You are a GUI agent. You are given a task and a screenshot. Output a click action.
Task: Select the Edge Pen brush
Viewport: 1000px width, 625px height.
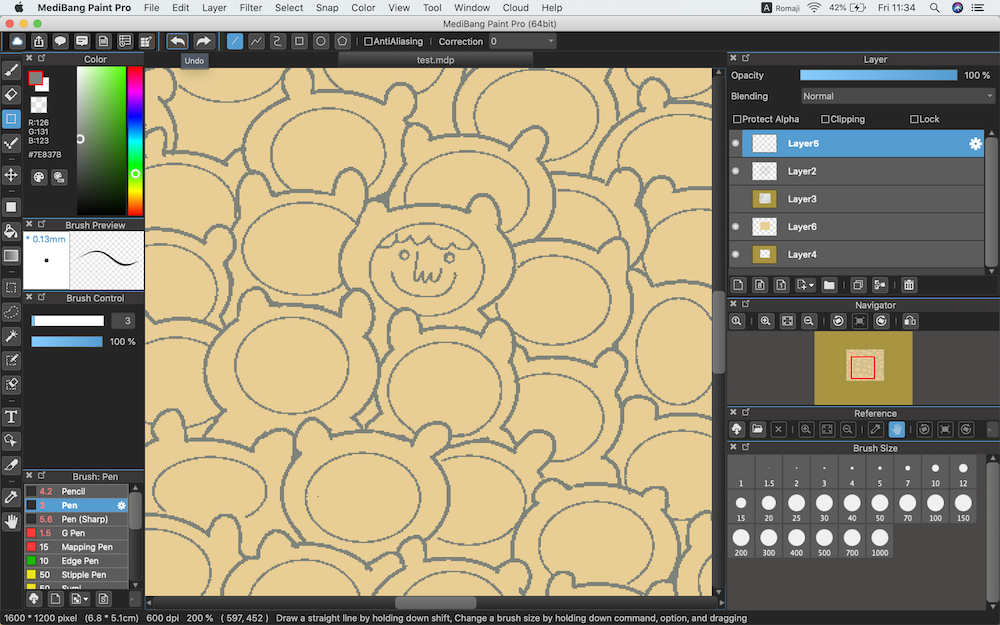tap(77, 561)
